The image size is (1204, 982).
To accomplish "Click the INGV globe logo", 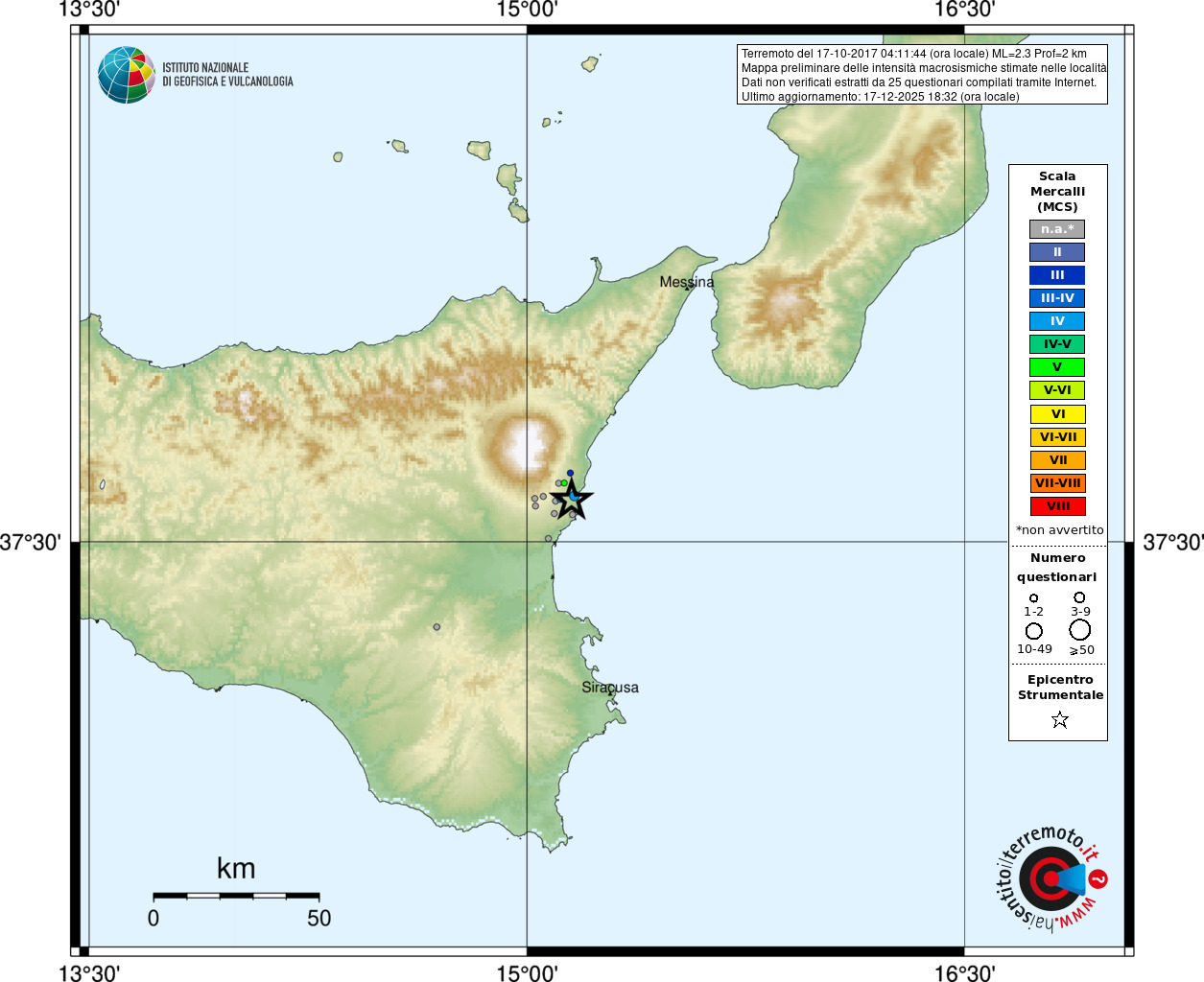I will pos(127,75).
